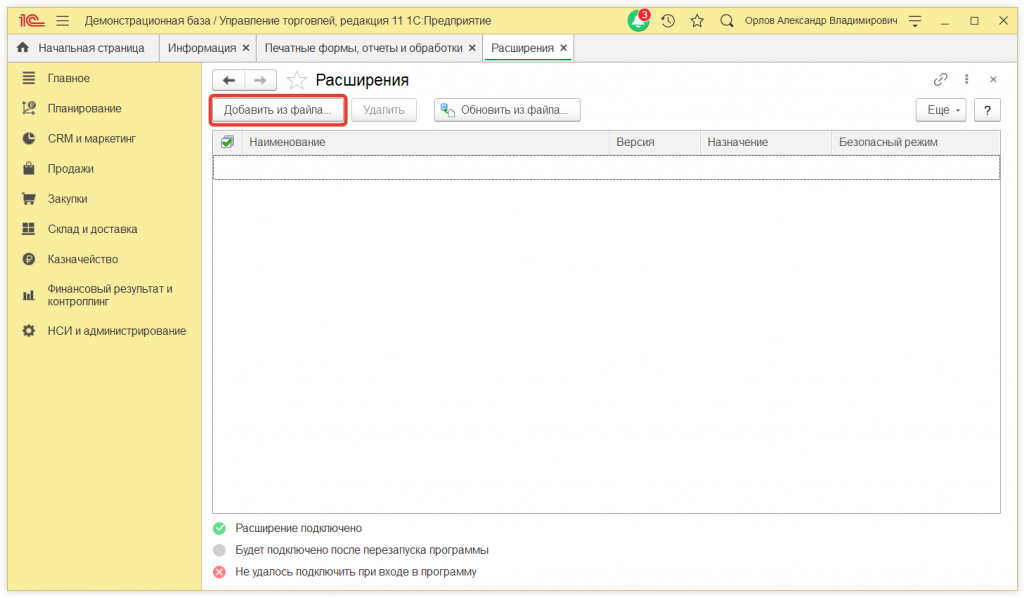The image size is (1024, 598).
Task: Click the Добавить из файла button
Action: (277, 110)
